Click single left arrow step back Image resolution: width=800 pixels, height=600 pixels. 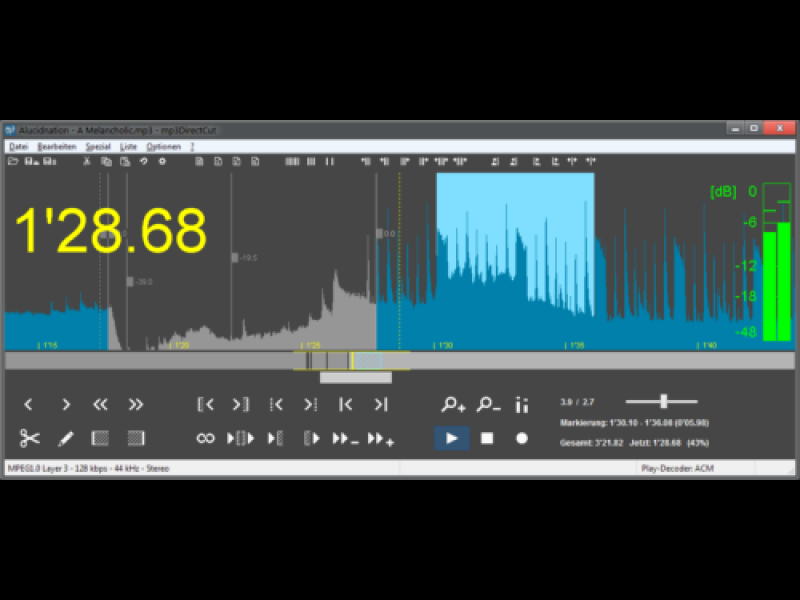click(28, 405)
